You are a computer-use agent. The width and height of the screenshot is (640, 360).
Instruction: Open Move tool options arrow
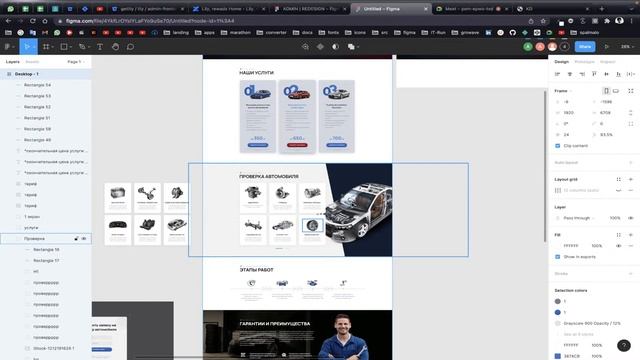(34, 47)
